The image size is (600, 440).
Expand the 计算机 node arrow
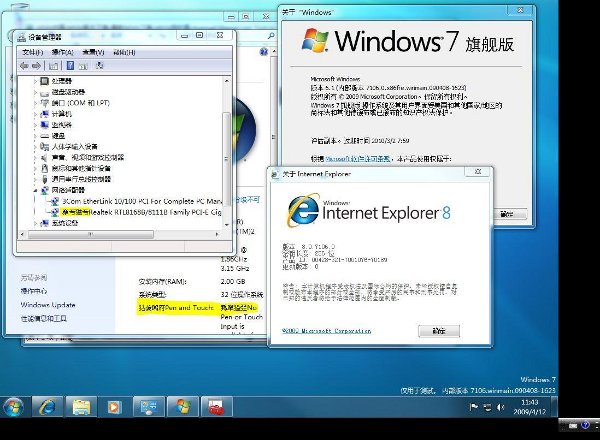coord(35,114)
